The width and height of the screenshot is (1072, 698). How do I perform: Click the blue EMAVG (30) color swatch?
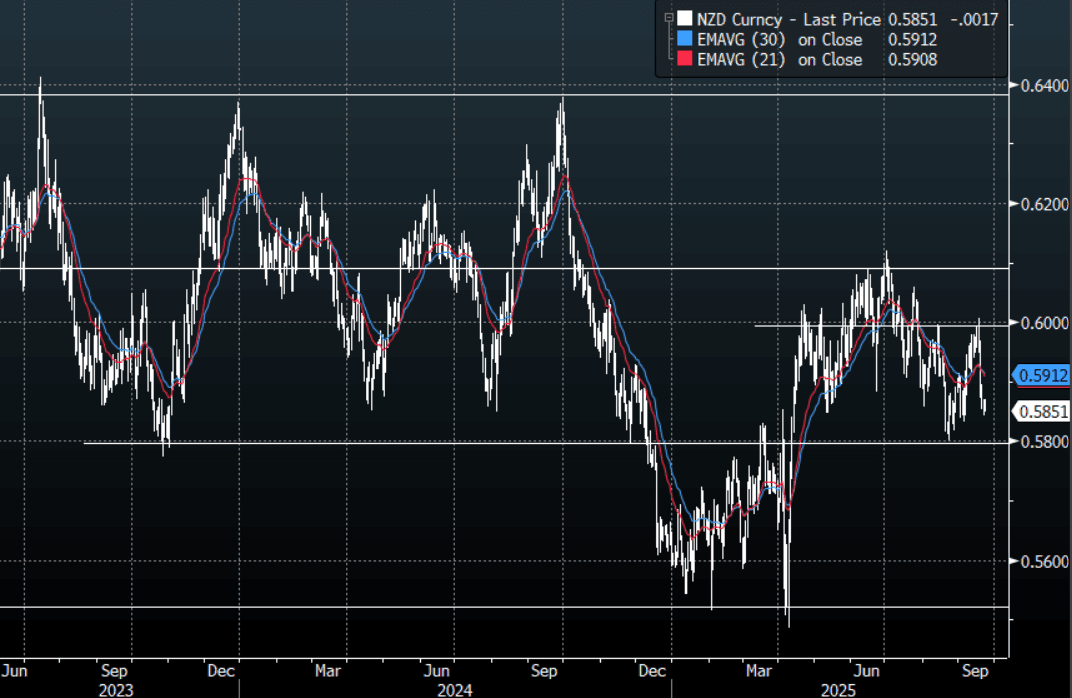click(684, 40)
